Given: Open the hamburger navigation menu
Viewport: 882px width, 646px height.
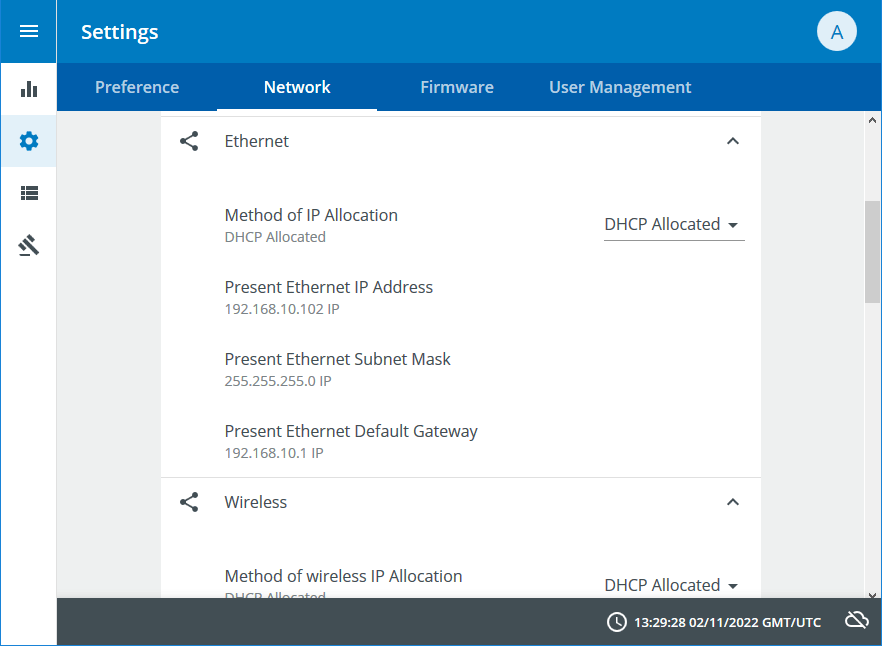Looking at the screenshot, I should coord(29,31).
